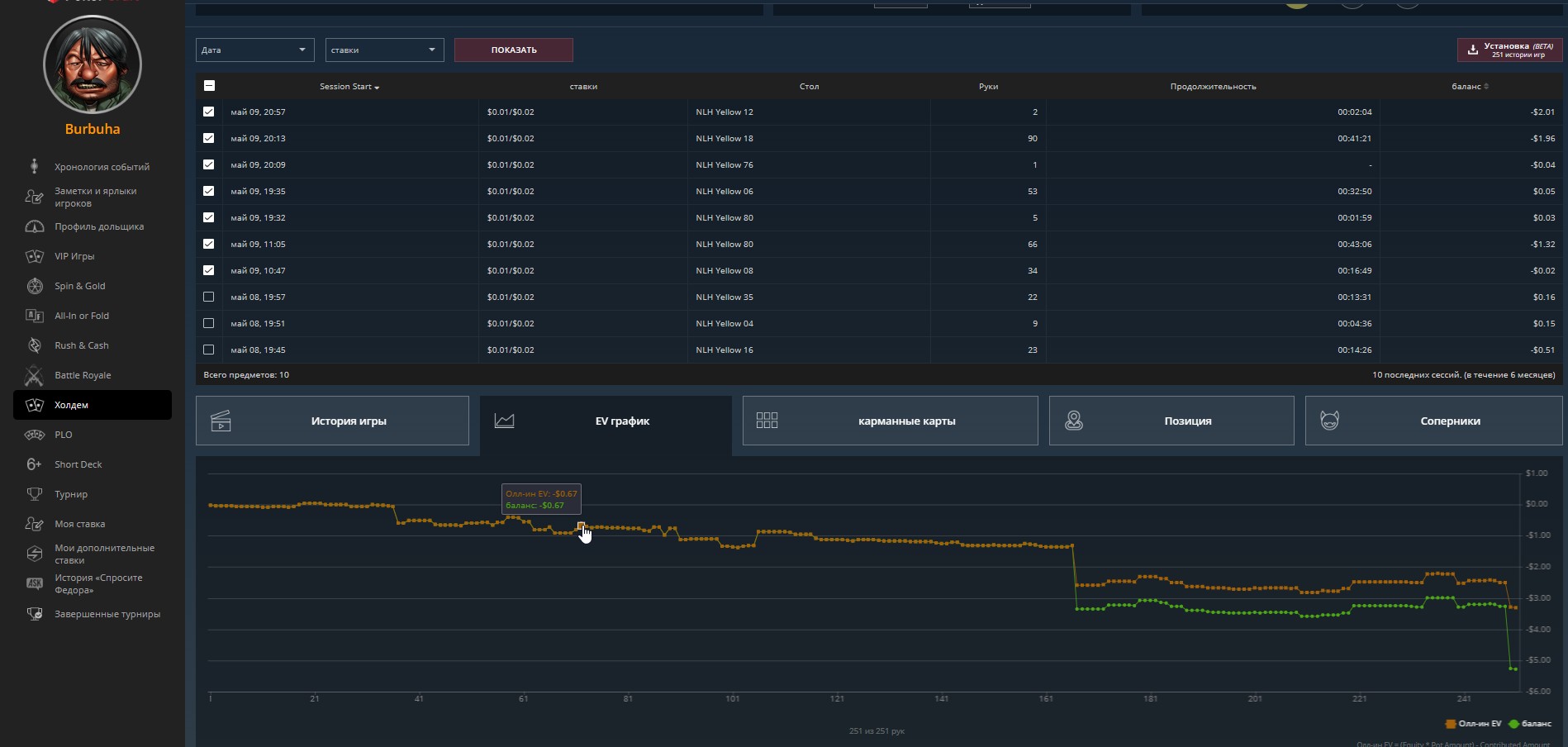Click the Продолжительность column header

(x=1213, y=86)
